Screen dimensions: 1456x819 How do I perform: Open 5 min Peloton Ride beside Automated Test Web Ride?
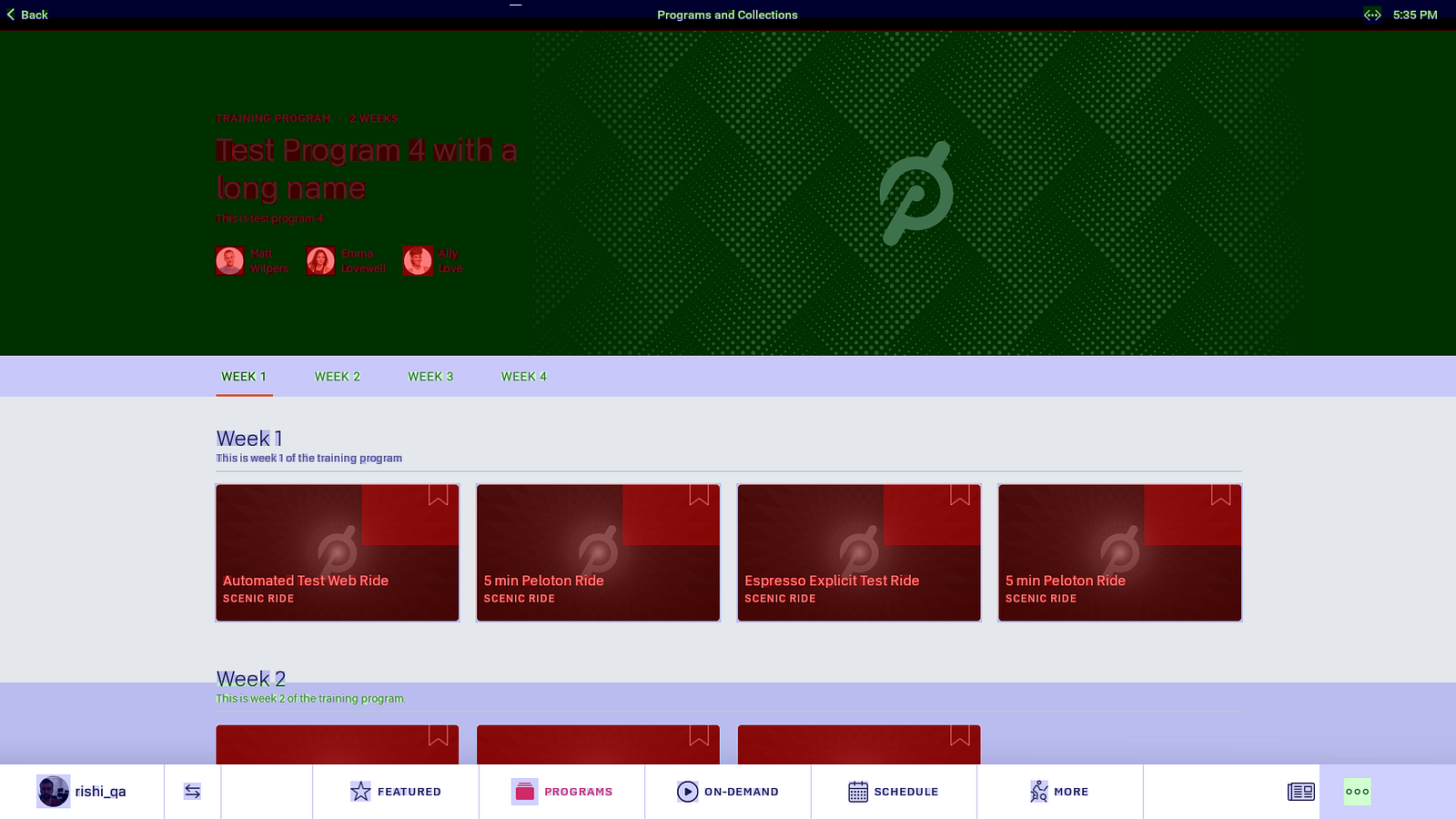pyautogui.click(x=598, y=552)
